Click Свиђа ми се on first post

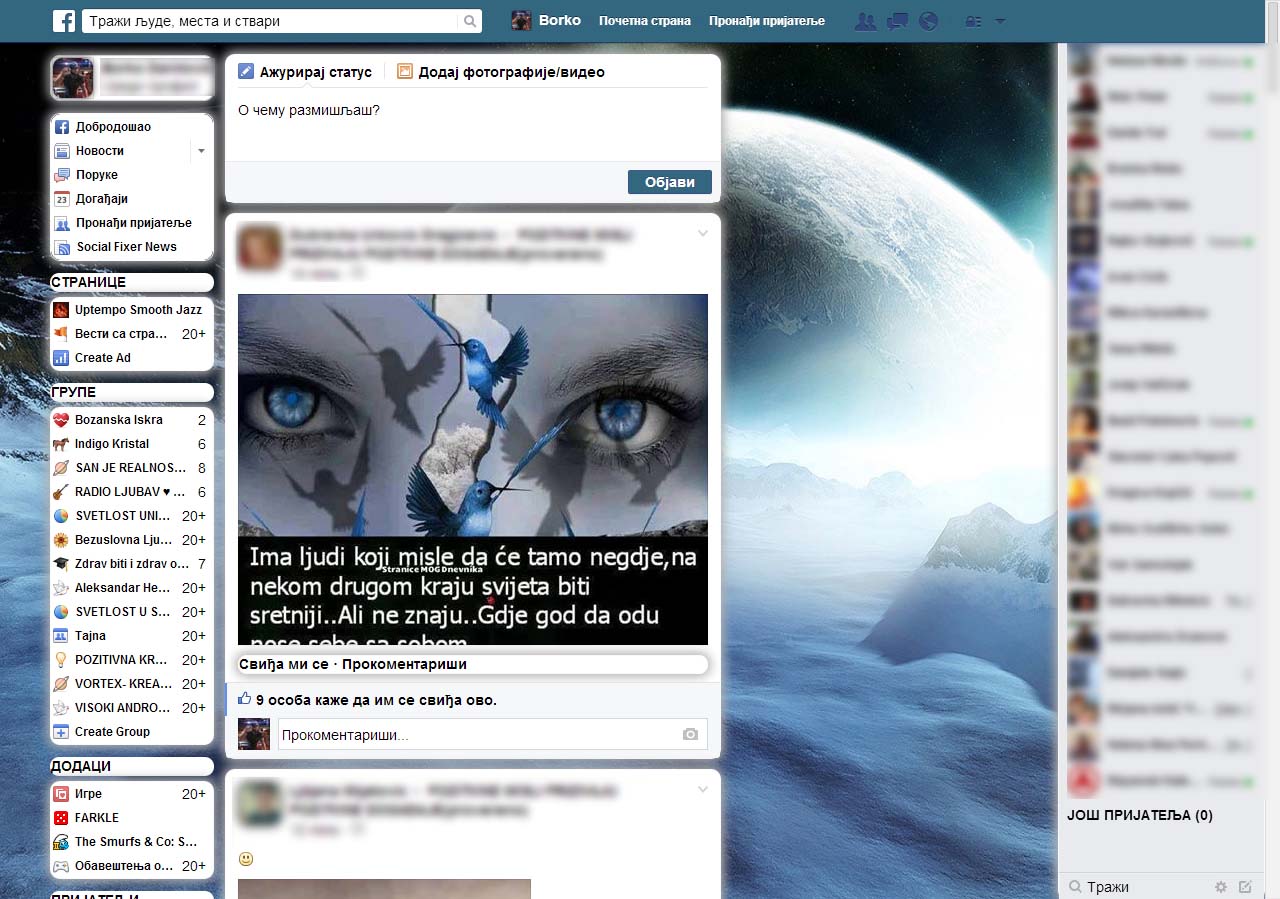pyautogui.click(x=285, y=664)
